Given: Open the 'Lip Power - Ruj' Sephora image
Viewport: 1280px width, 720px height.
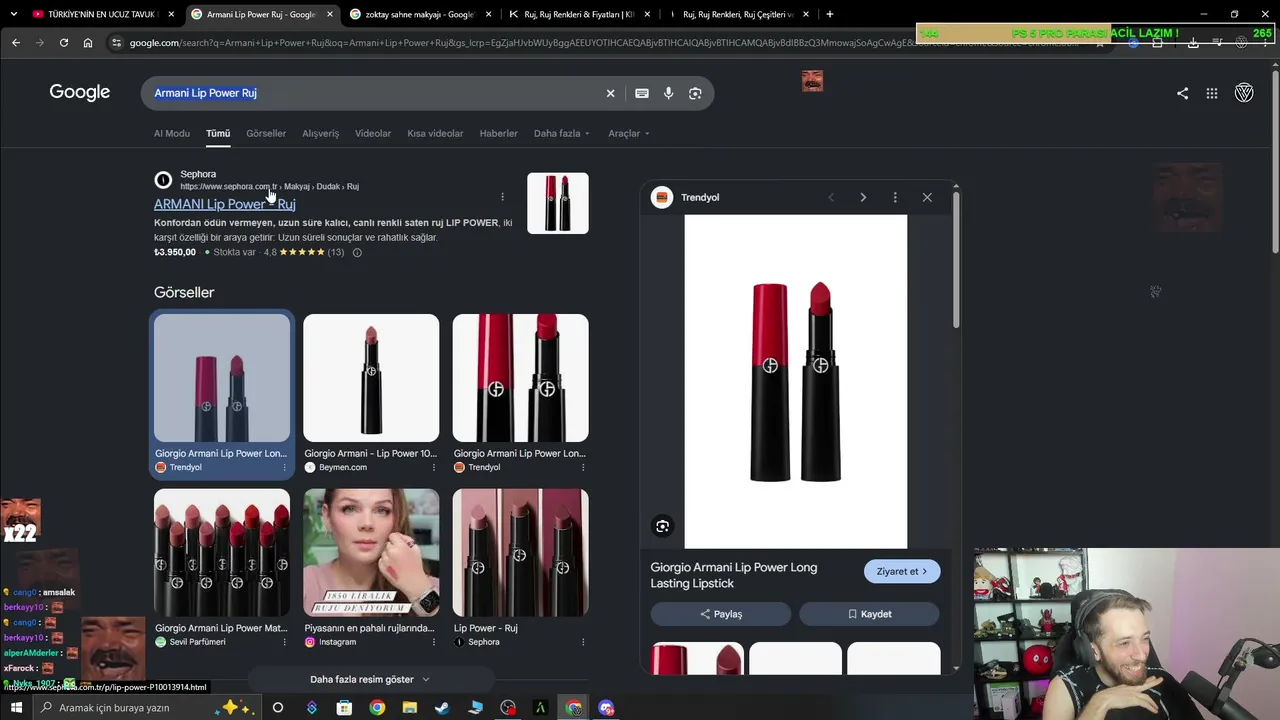Looking at the screenshot, I should point(521,553).
